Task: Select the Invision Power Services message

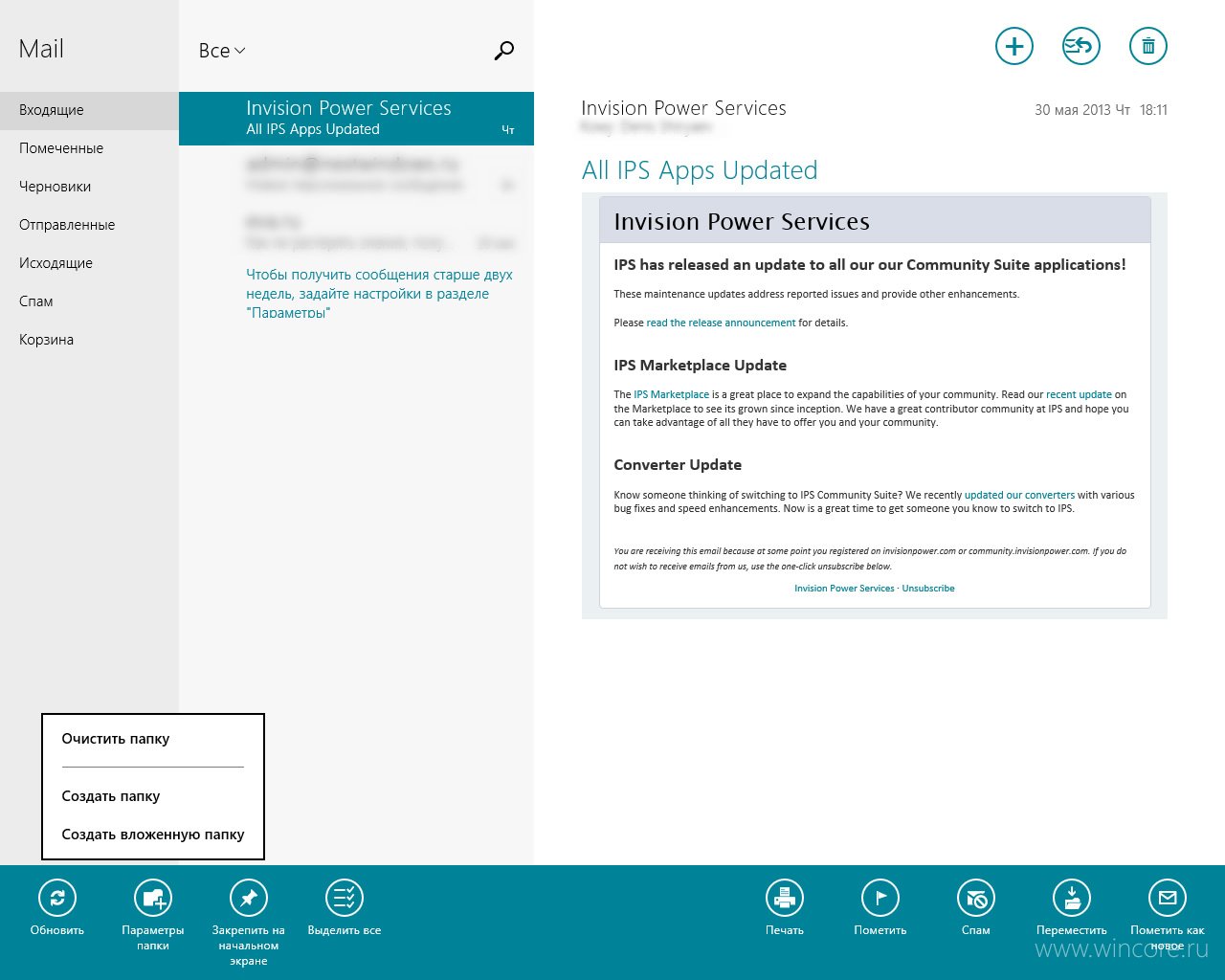Action: pos(356,119)
